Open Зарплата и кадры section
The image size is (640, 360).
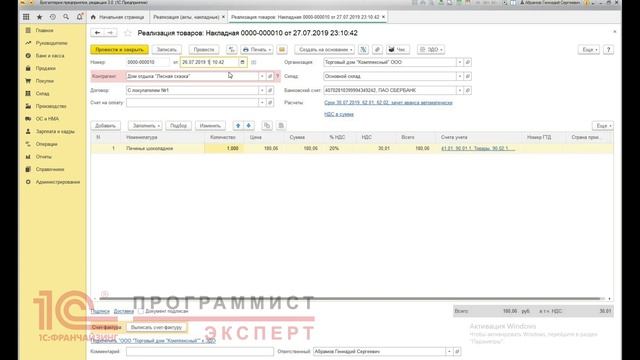(55, 131)
